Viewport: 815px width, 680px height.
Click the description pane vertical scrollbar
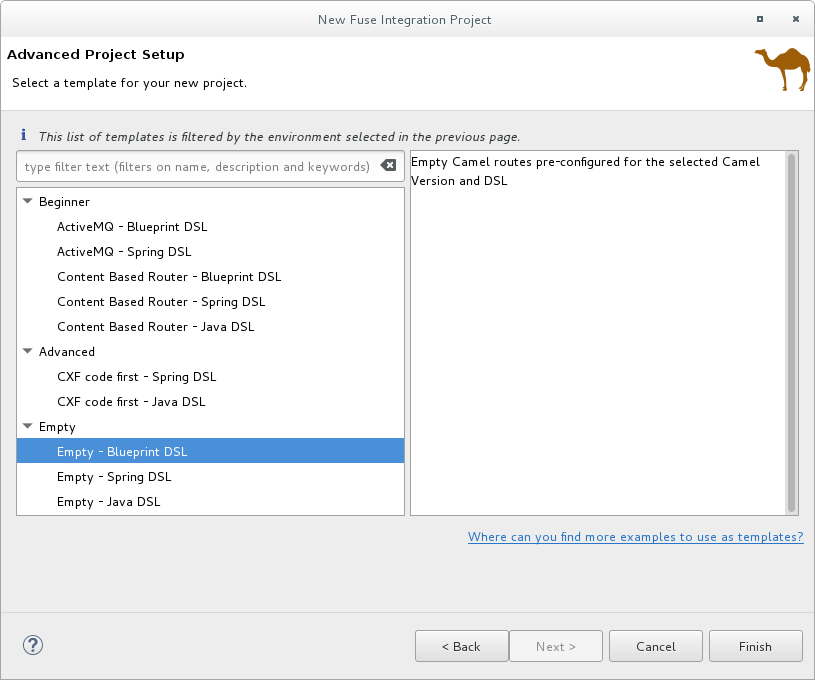point(792,330)
